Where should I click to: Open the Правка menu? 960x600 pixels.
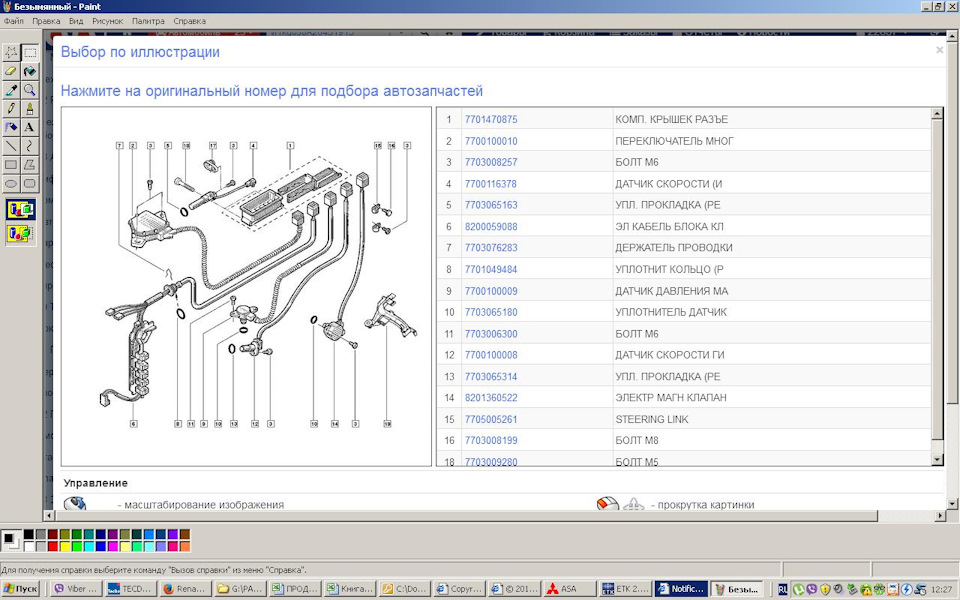[x=46, y=21]
